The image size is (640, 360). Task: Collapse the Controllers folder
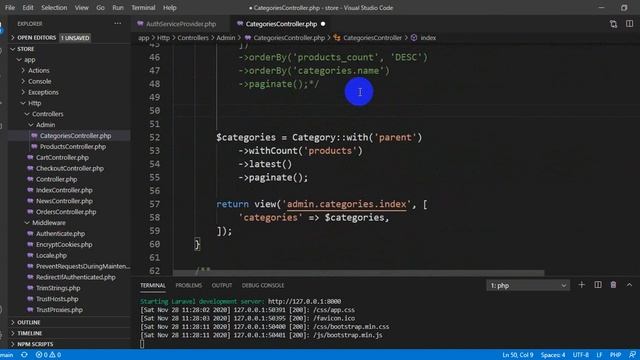click(47, 114)
